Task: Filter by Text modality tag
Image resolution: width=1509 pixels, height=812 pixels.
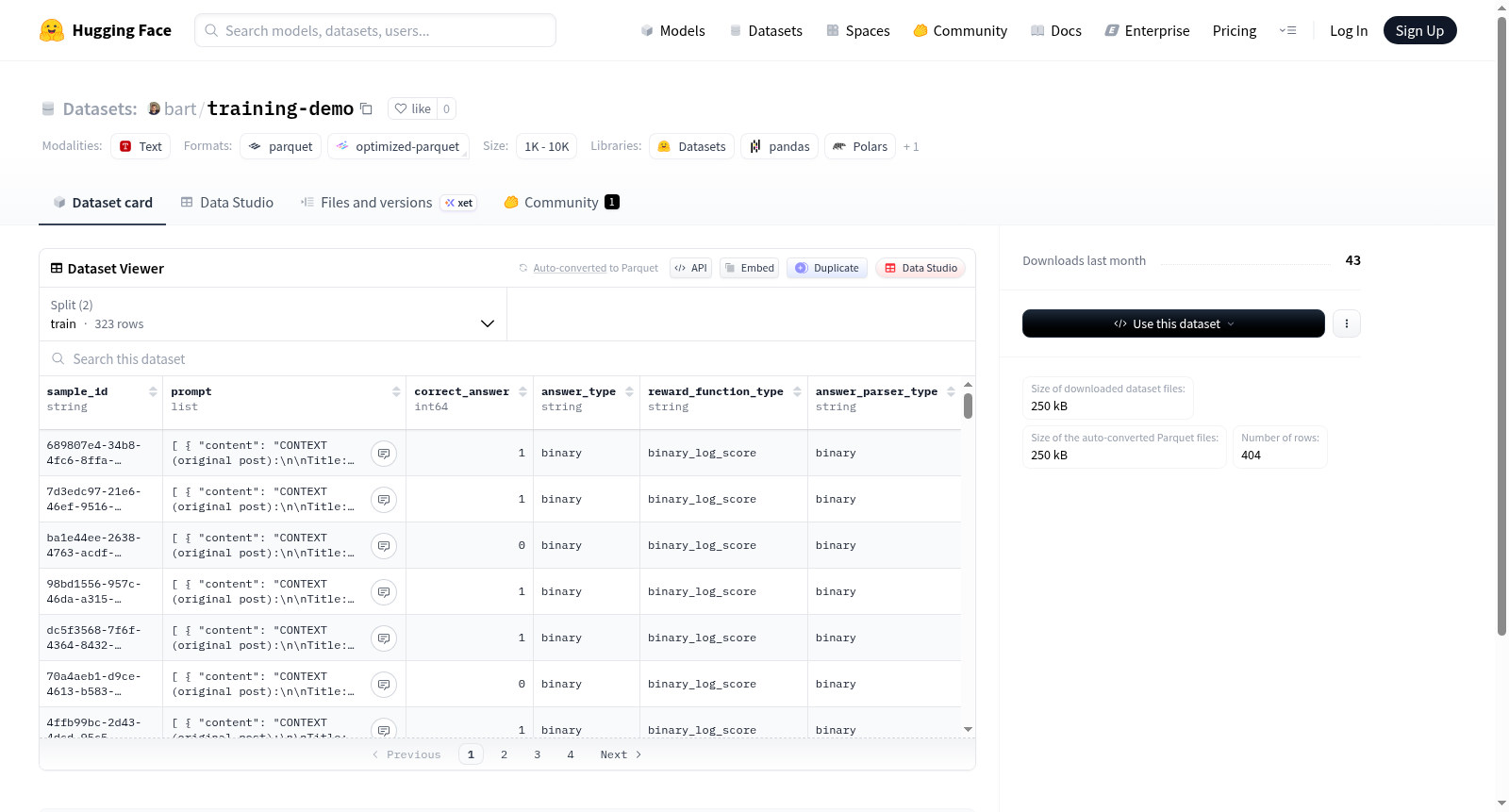Action: pos(141,146)
